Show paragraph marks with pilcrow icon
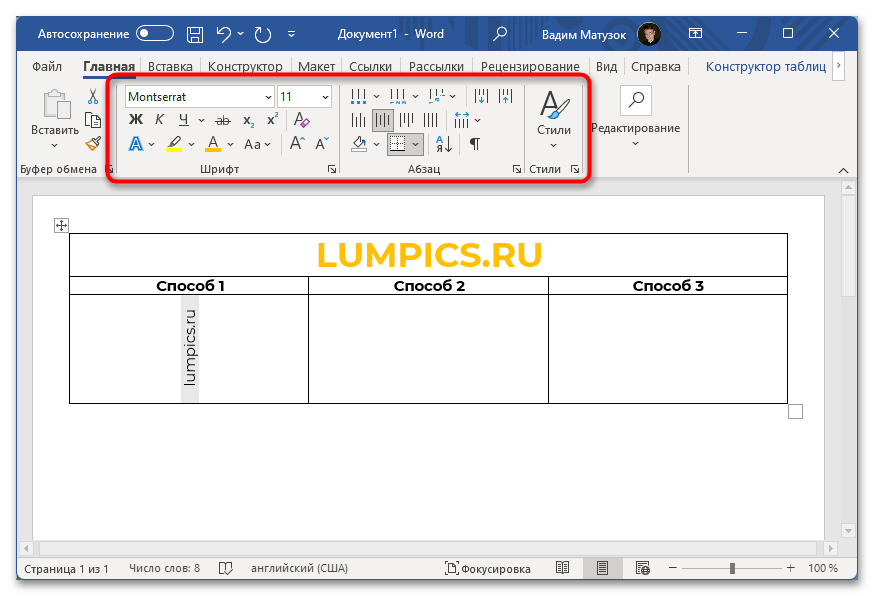Image resolution: width=874 pixels, height=596 pixels. (x=475, y=144)
